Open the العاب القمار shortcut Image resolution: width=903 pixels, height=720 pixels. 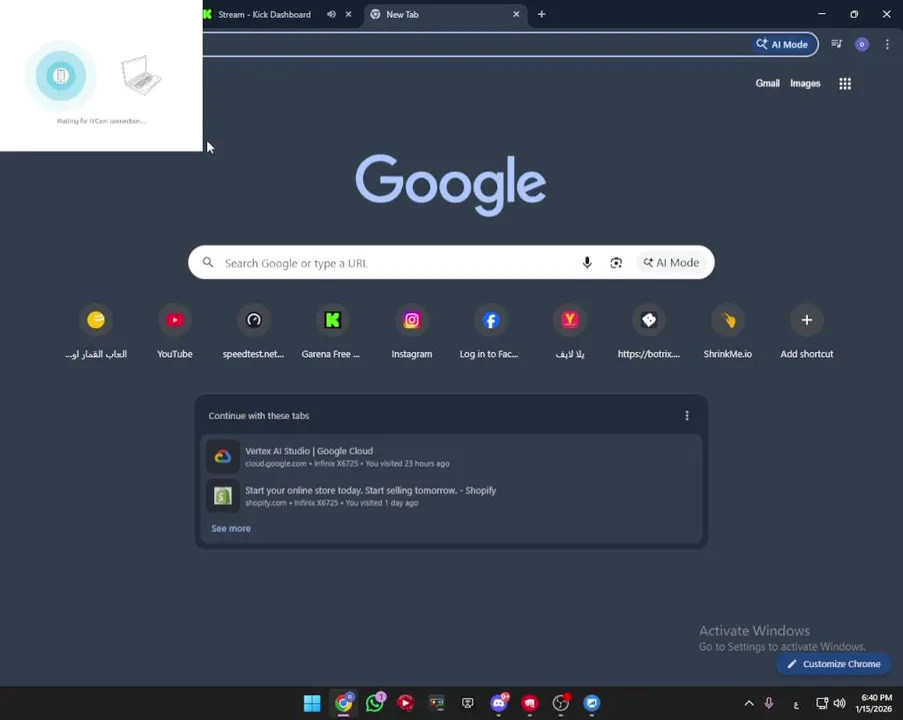point(96,332)
